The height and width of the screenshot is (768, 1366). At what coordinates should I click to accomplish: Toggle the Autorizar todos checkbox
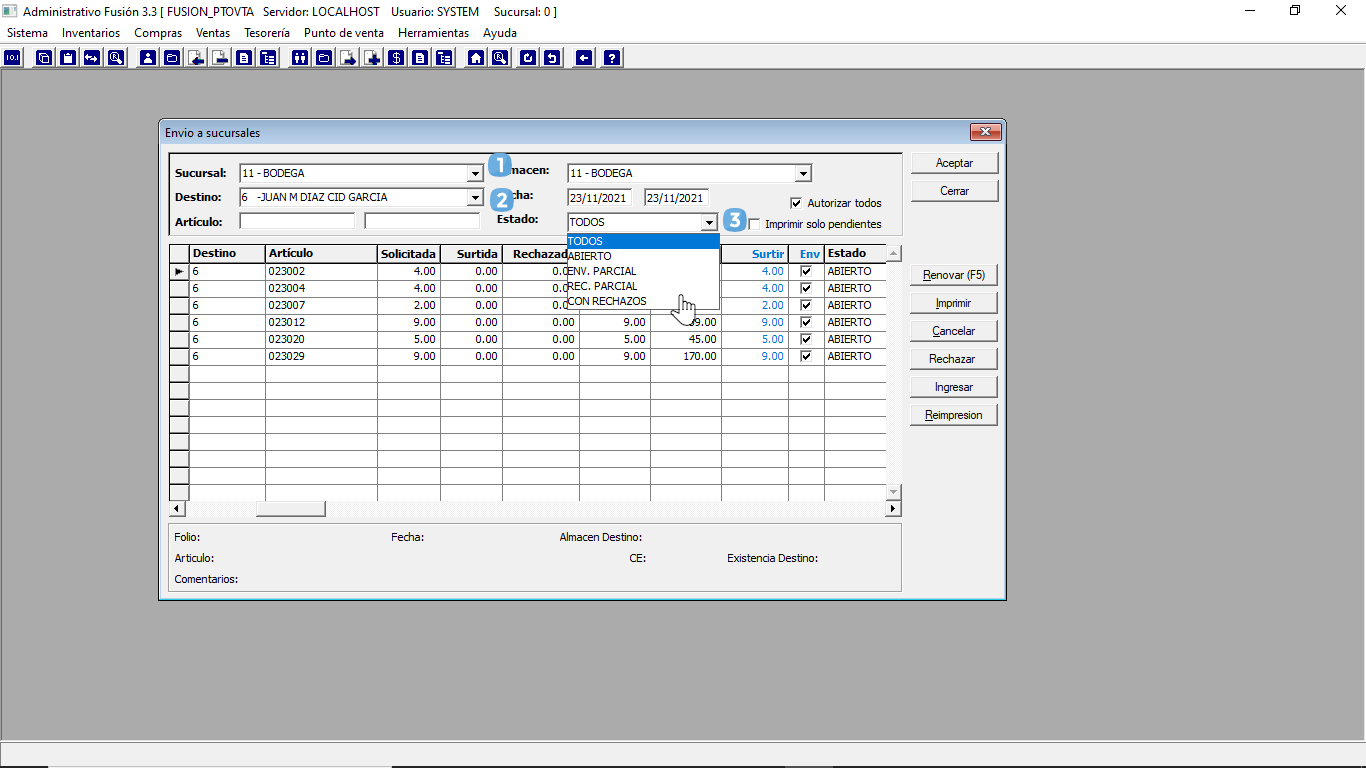(796, 203)
